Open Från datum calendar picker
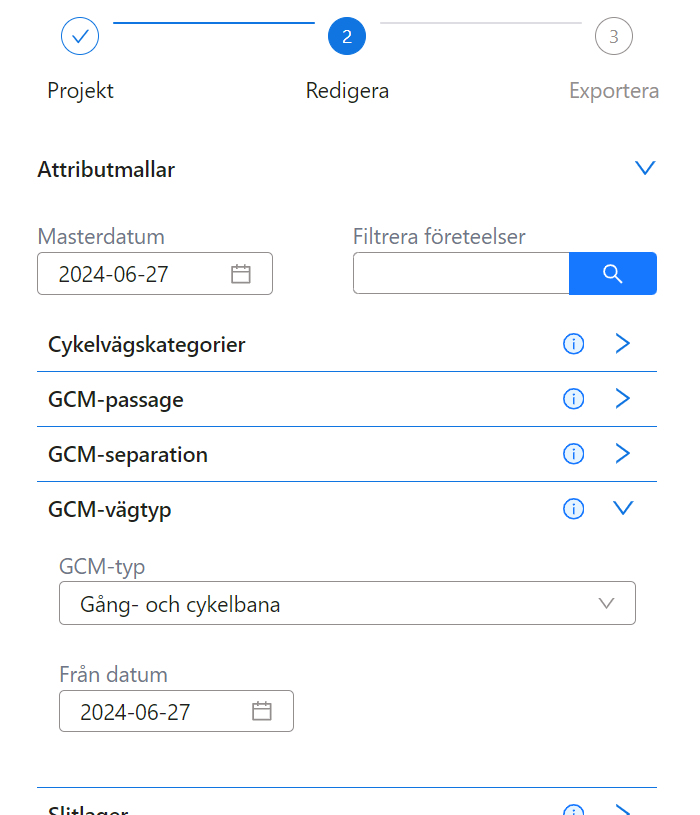Image resolution: width=700 pixels, height=815 pixels. click(262, 711)
